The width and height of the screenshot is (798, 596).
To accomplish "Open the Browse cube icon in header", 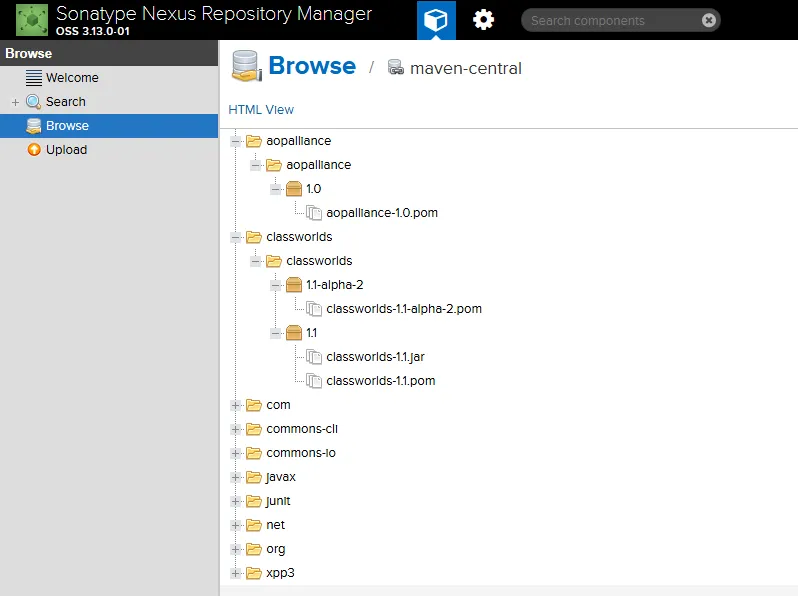I will click(x=436, y=20).
